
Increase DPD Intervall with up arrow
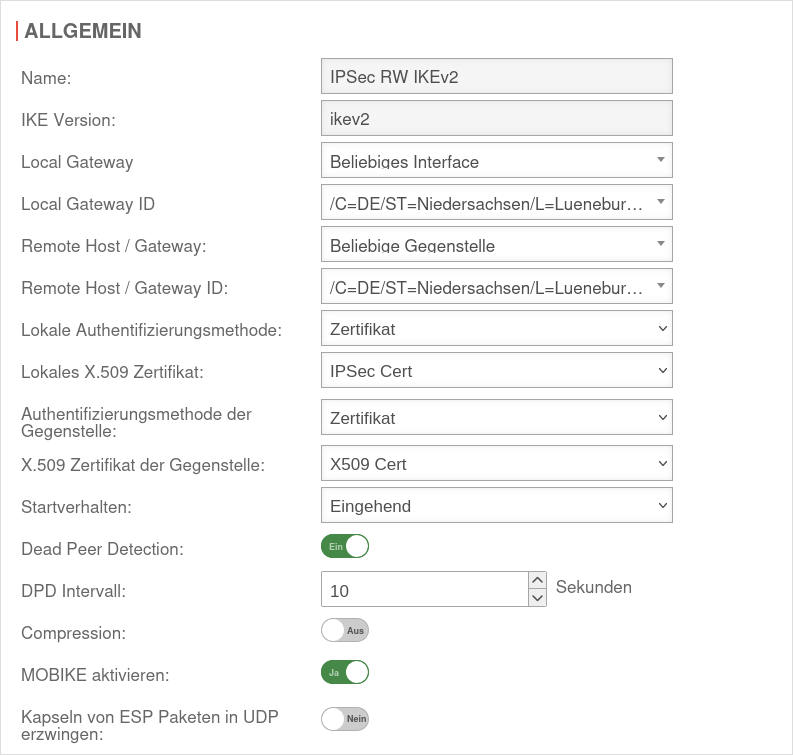(x=538, y=580)
